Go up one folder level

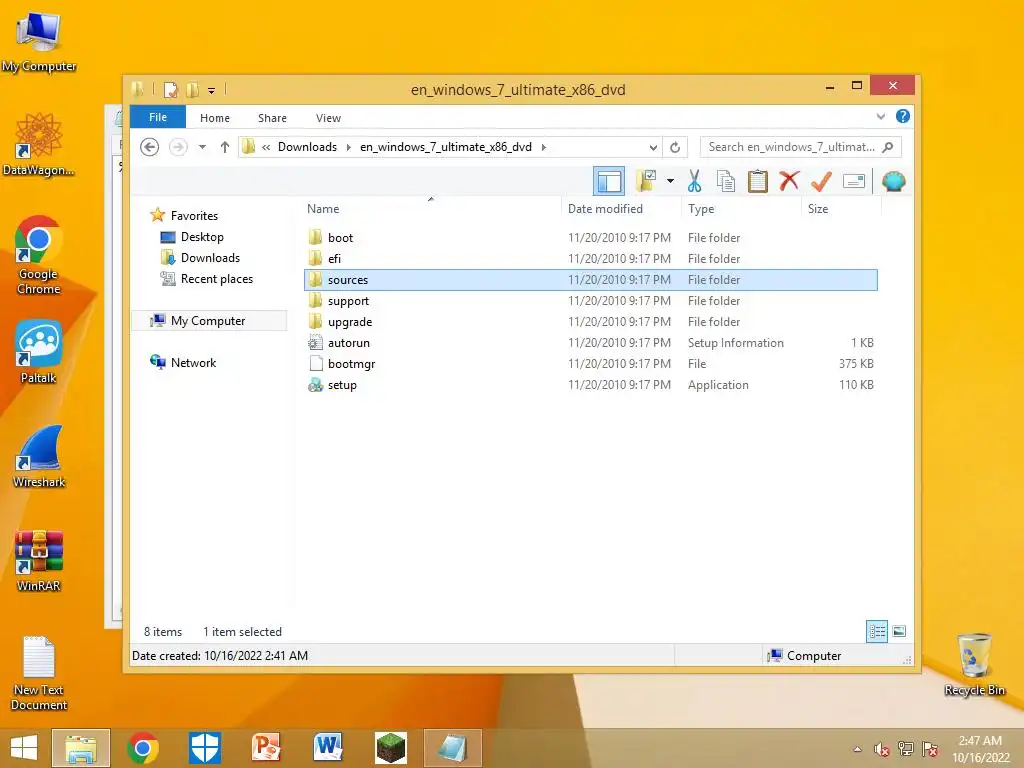pos(225,147)
